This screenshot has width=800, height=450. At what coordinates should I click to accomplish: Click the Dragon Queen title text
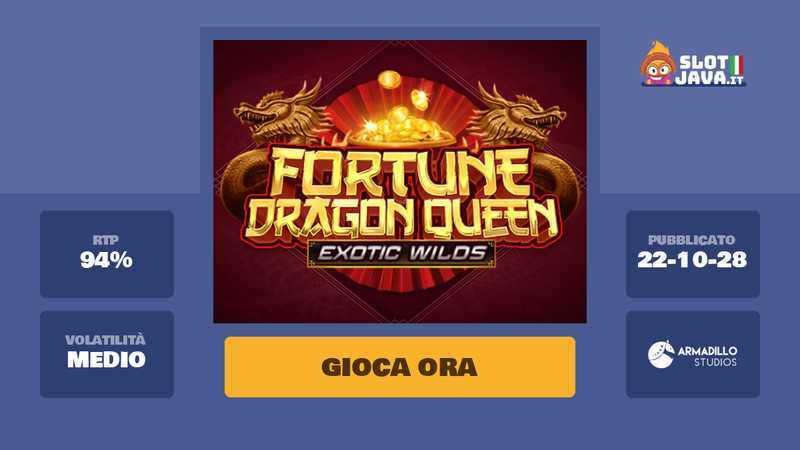point(402,218)
